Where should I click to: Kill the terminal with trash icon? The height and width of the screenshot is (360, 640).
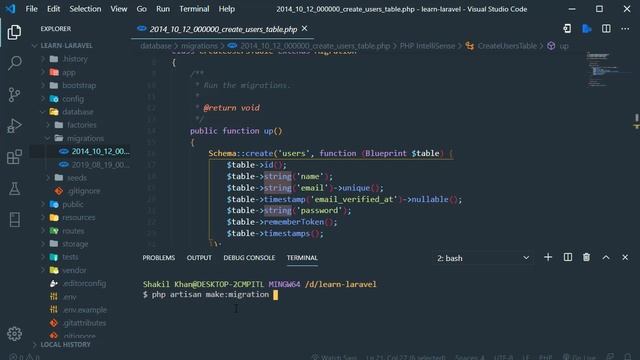586,257
